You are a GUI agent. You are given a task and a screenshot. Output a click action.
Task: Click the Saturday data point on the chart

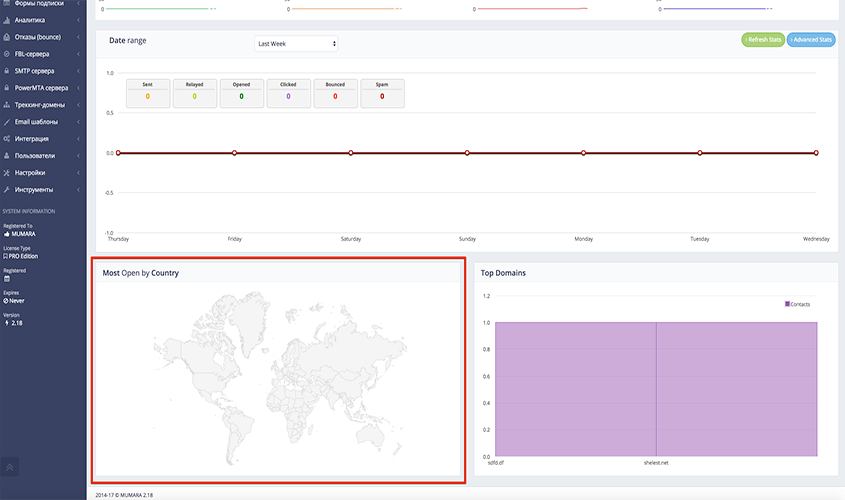click(351, 153)
